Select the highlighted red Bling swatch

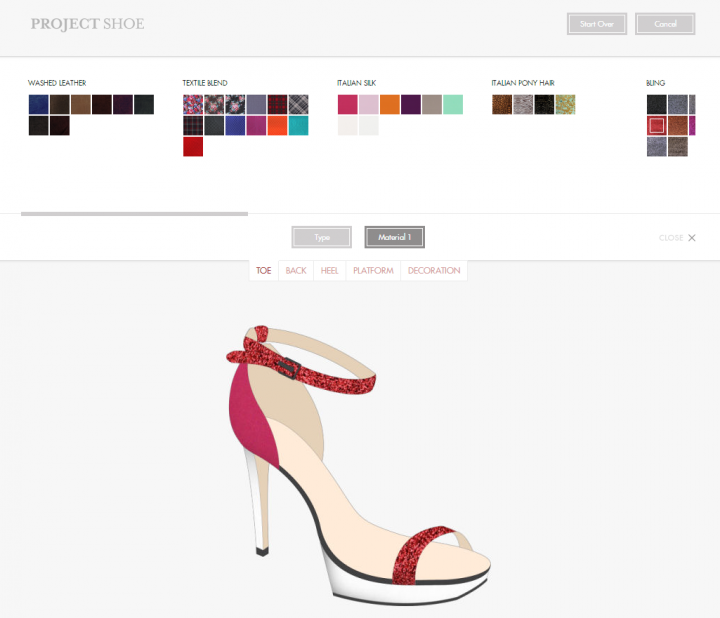point(657,126)
